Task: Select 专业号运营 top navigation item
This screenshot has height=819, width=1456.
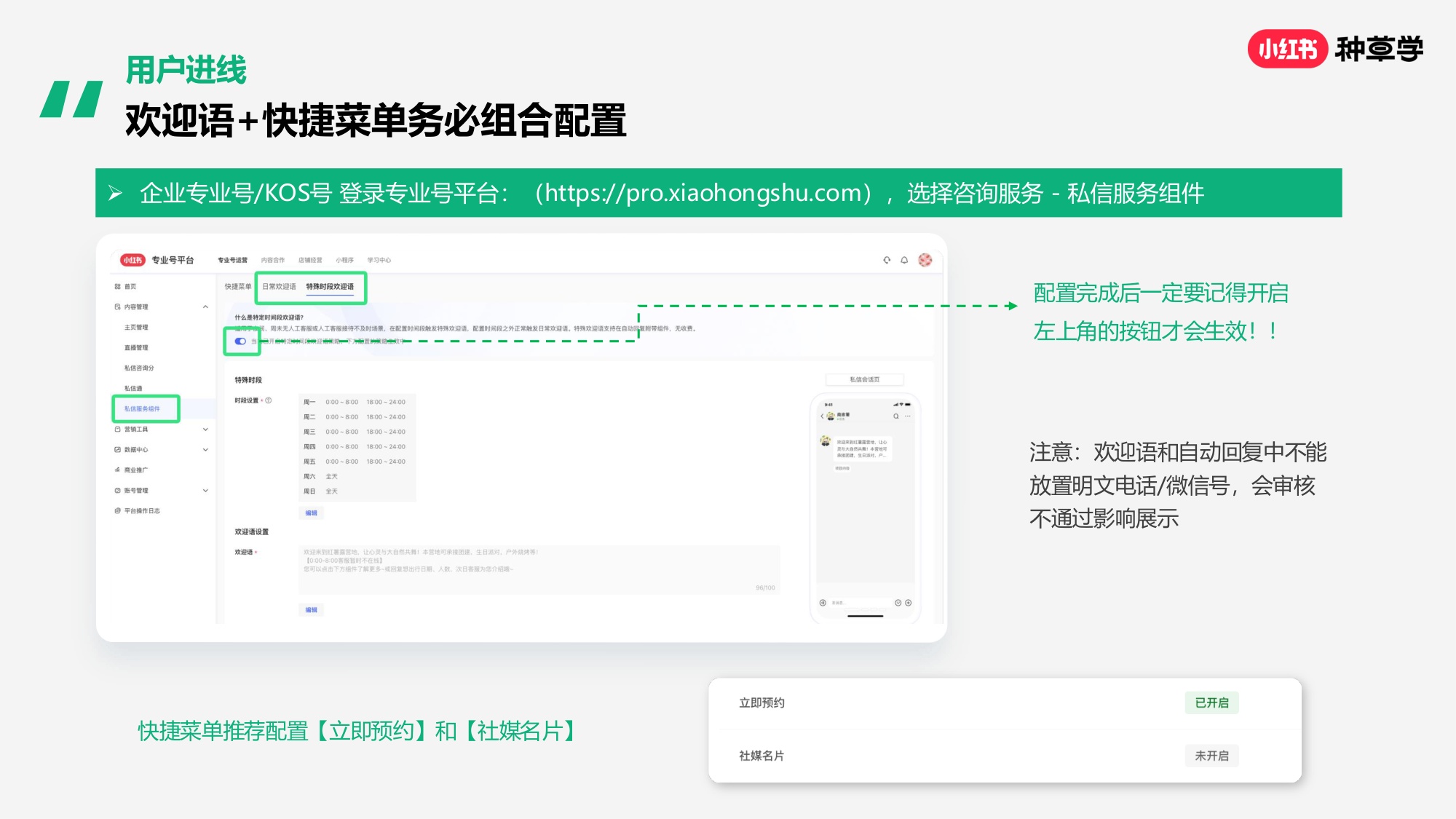Action: 232,260
